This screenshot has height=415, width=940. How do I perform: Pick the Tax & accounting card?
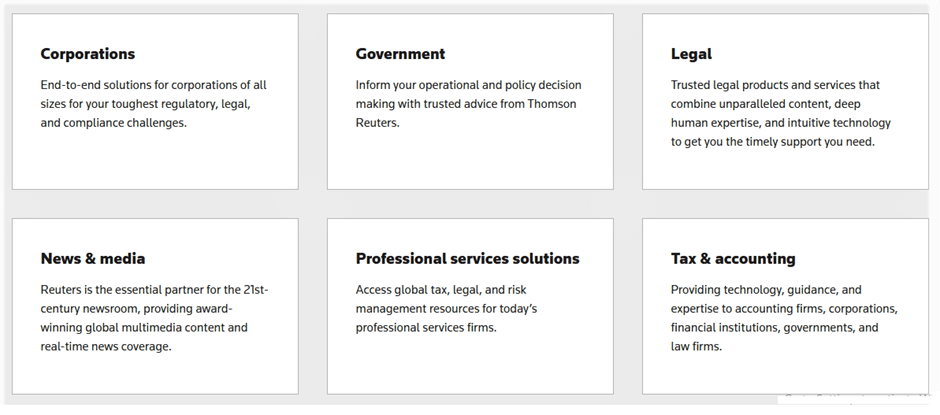[x=785, y=306]
